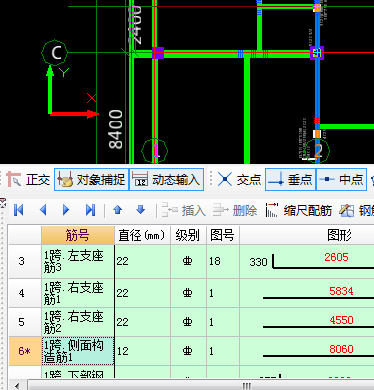Toggle 交点 intersection snap
This screenshot has height=390, width=374.
(239, 180)
